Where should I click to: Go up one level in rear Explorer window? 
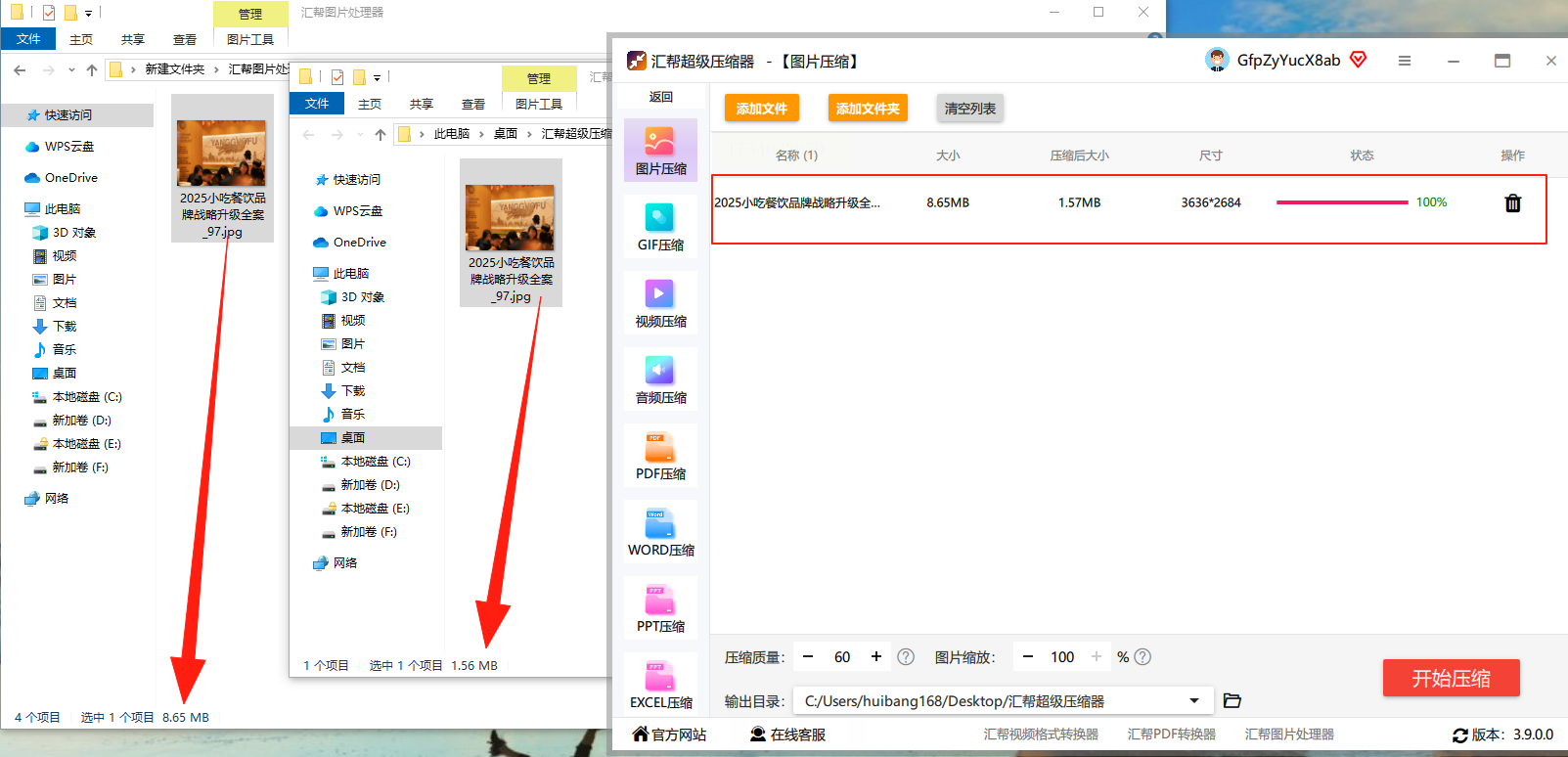(x=92, y=69)
